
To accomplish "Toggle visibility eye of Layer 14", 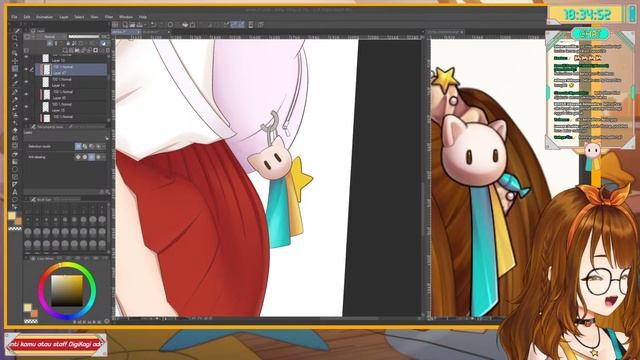I will pyautogui.click(x=27, y=82).
